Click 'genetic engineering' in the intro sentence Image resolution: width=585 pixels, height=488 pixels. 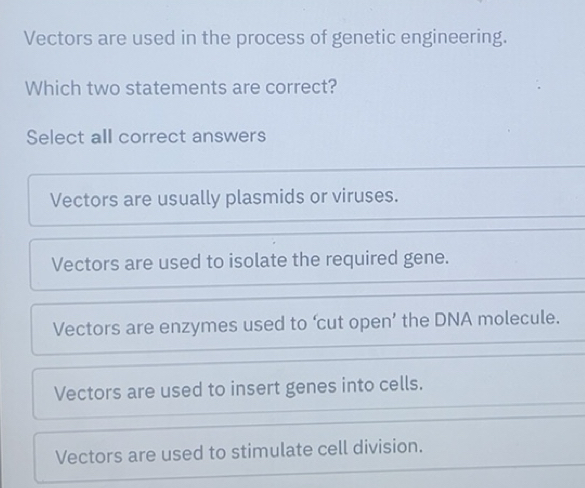419,38
